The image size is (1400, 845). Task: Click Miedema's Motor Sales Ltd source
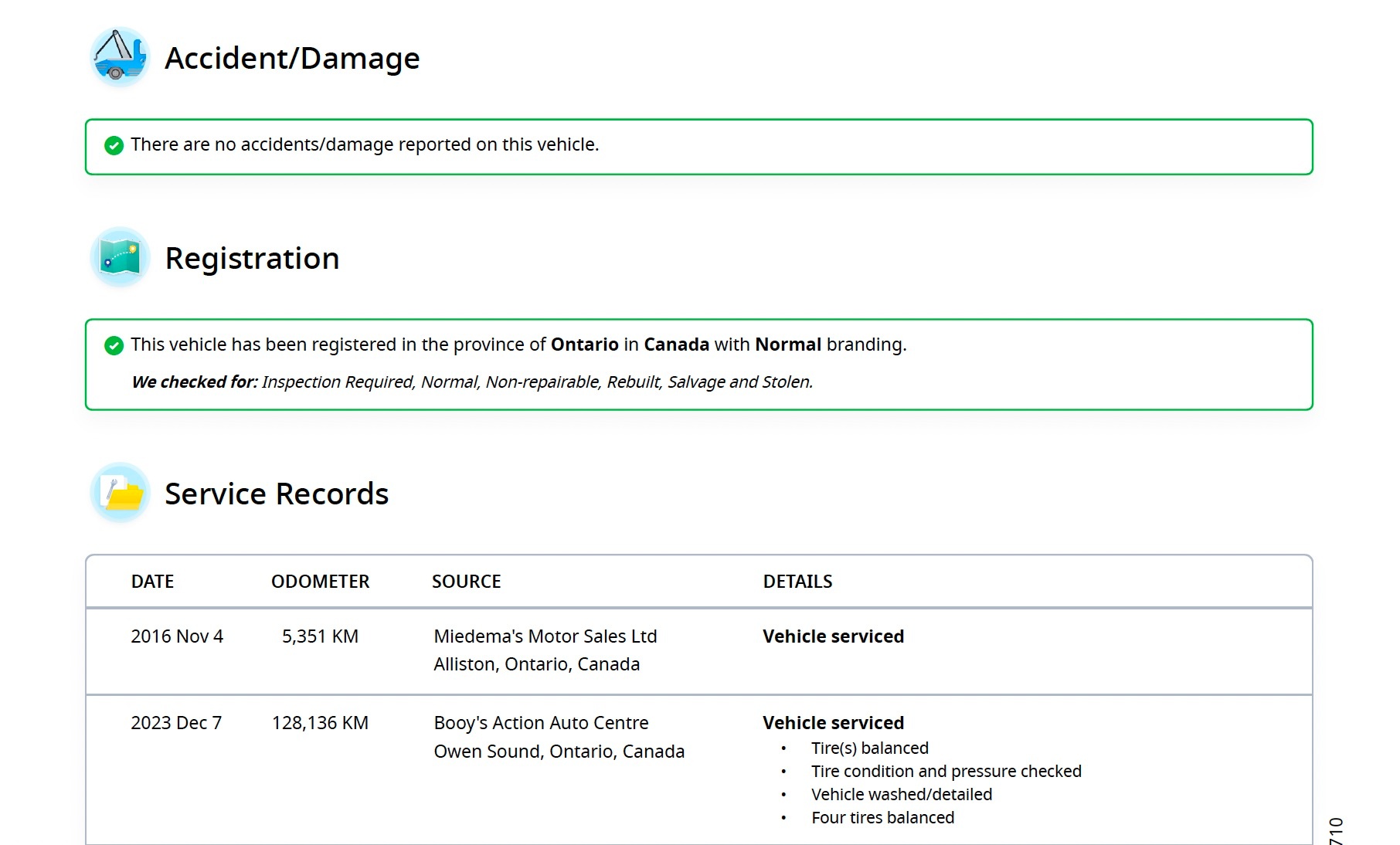(545, 636)
